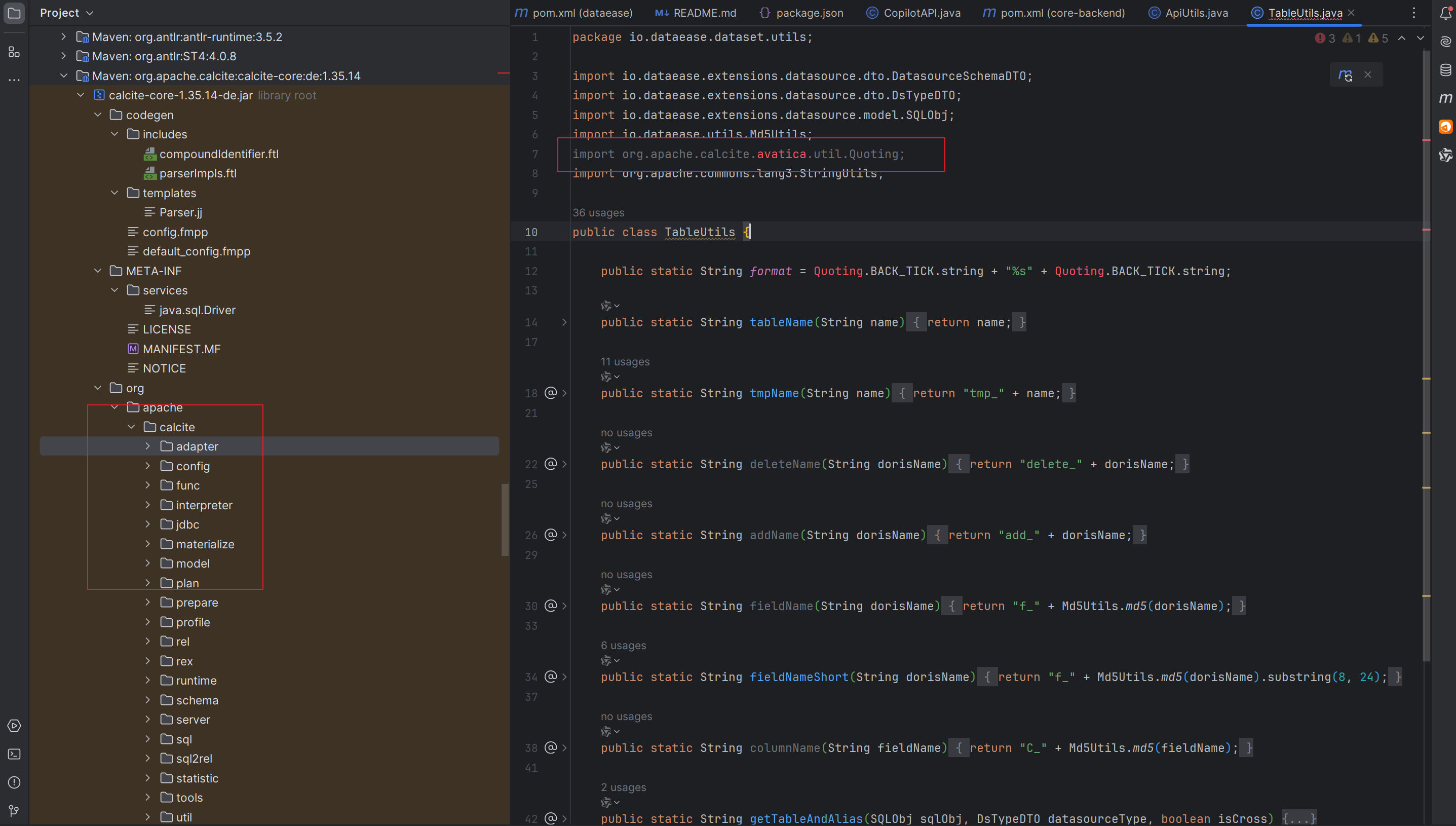Collapse the codegen folder node

(x=98, y=115)
